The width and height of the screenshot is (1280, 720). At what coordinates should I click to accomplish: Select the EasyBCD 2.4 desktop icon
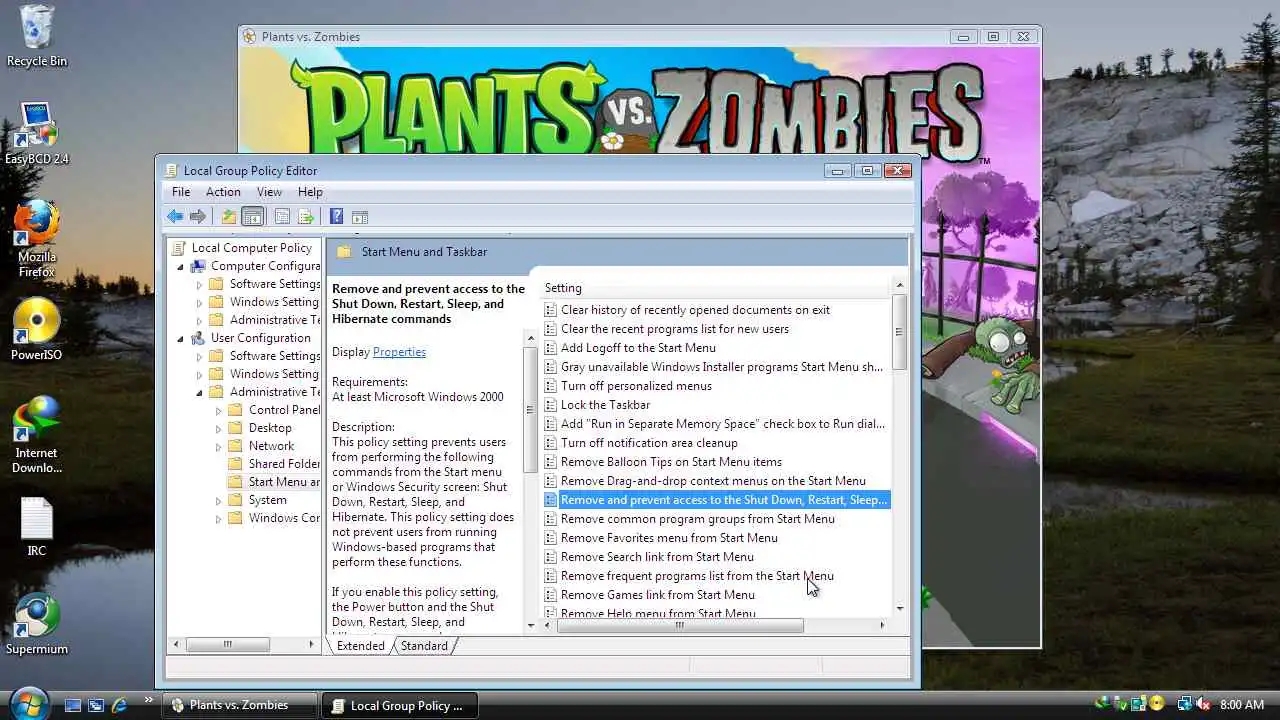(37, 133)
